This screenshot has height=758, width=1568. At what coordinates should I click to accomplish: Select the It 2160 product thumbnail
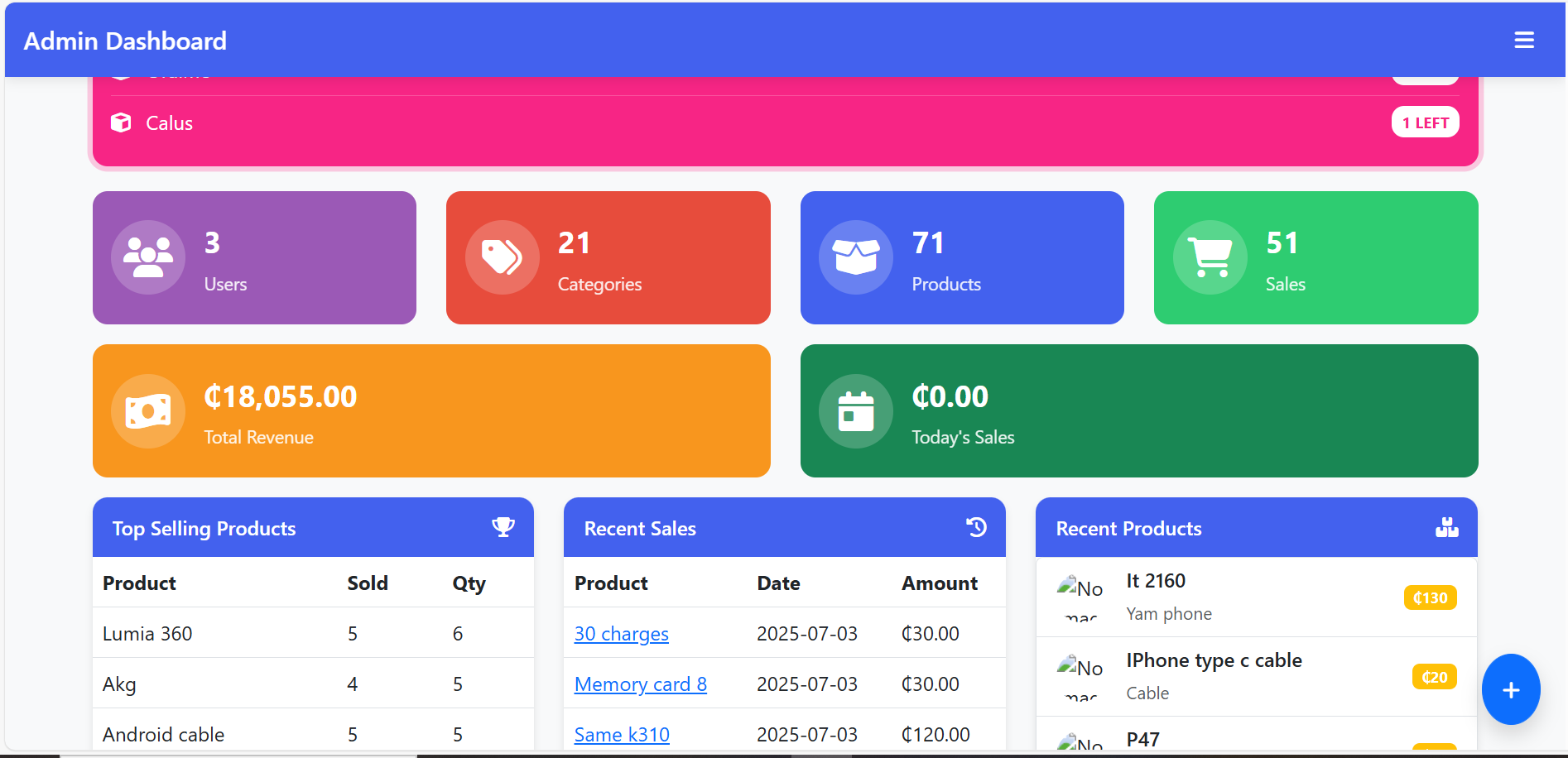coord(1080,597)
